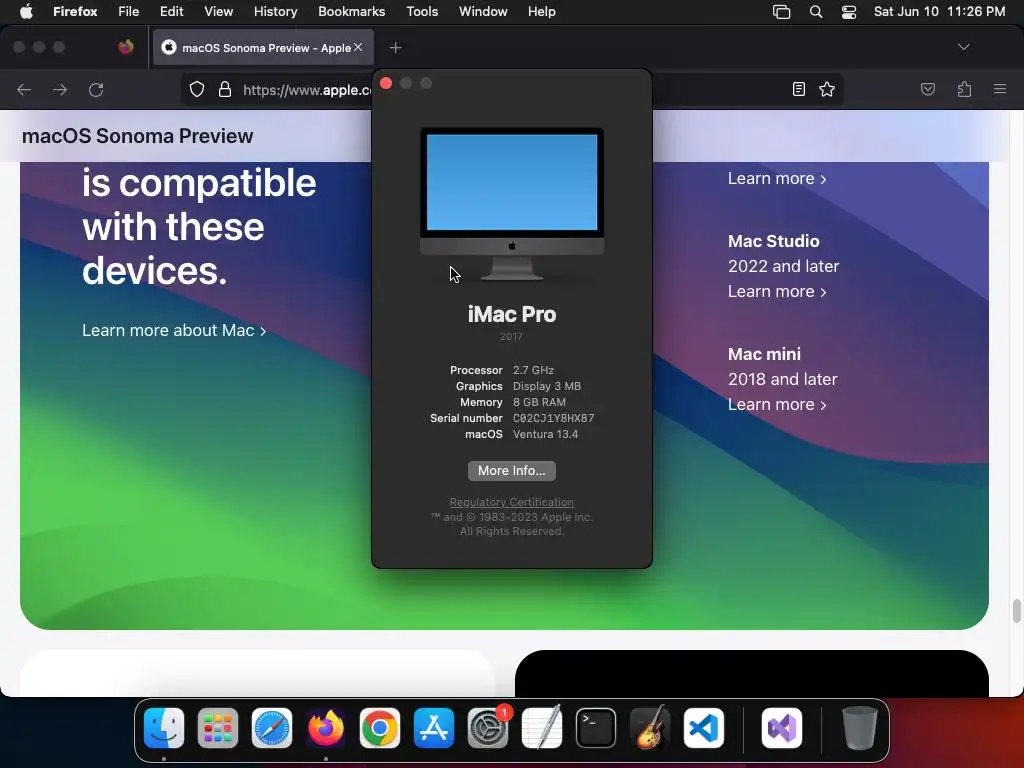Switch to Firefox in the Dock
The width and height of the screenshot is (1024, 768).
point(326,728)
